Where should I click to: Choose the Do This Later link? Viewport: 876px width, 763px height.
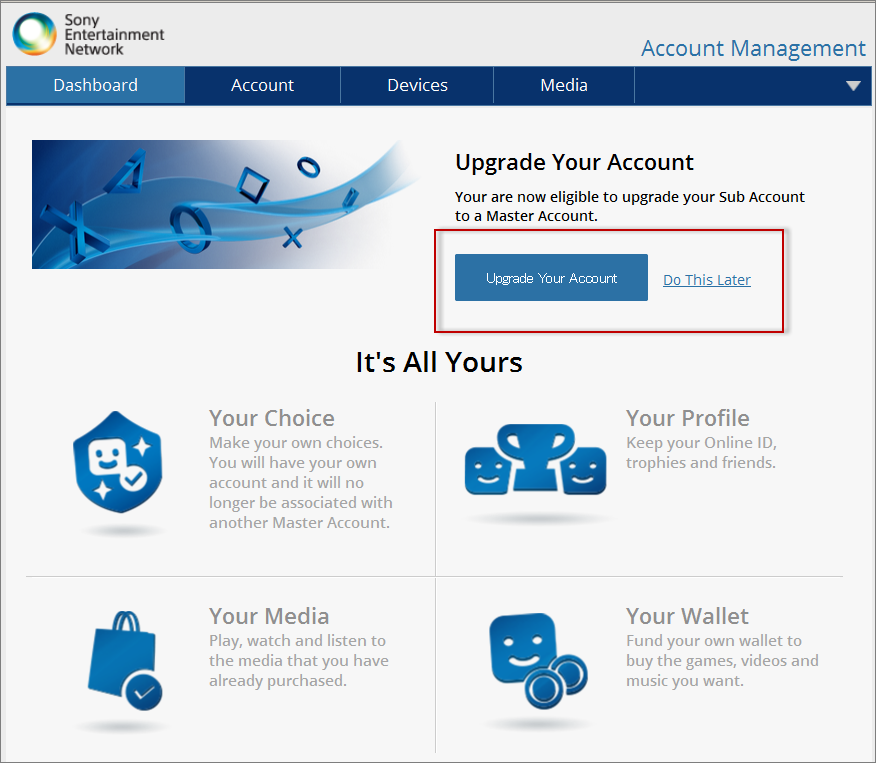(706, 280)
